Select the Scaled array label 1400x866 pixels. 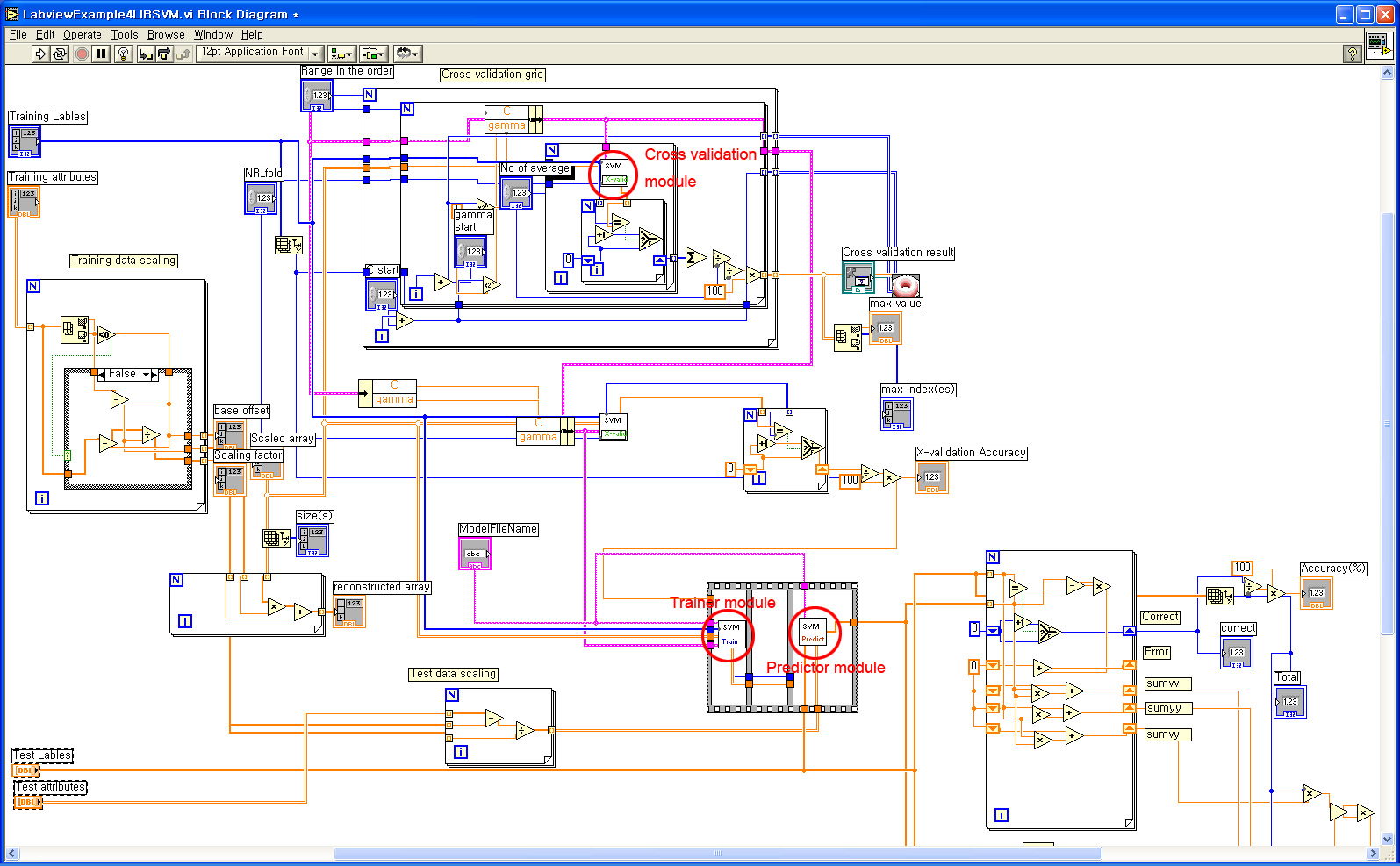tap(283, 439)
